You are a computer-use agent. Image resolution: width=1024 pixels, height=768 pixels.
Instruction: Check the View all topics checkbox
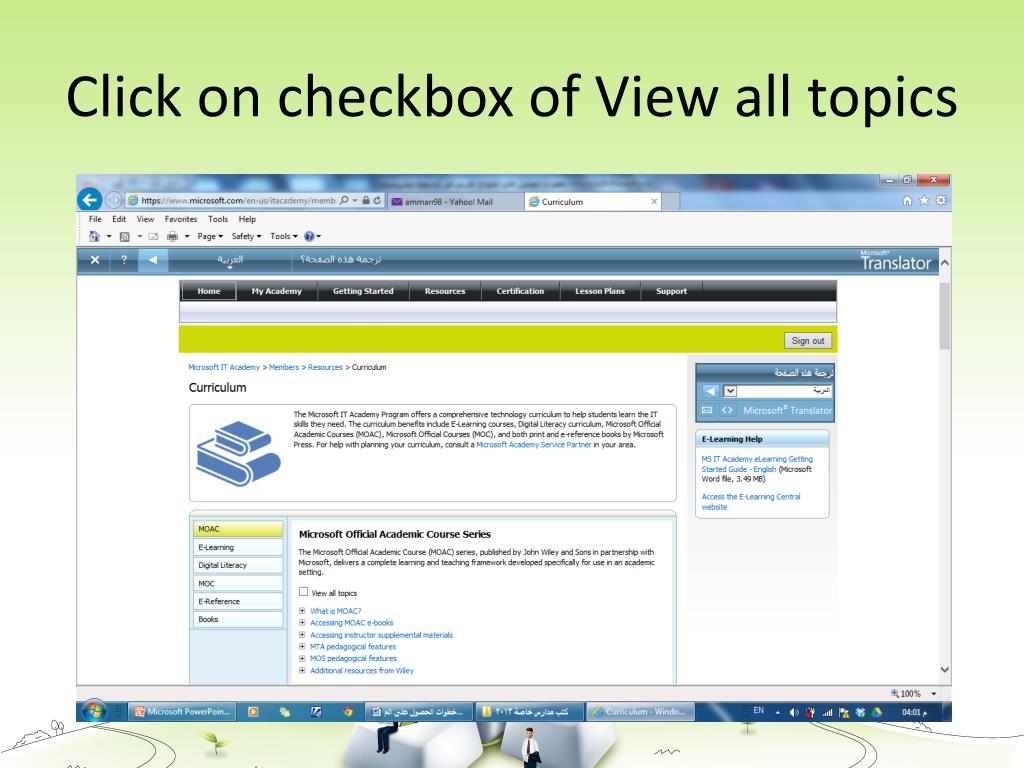pyautogui.click(x=304, y=592)
